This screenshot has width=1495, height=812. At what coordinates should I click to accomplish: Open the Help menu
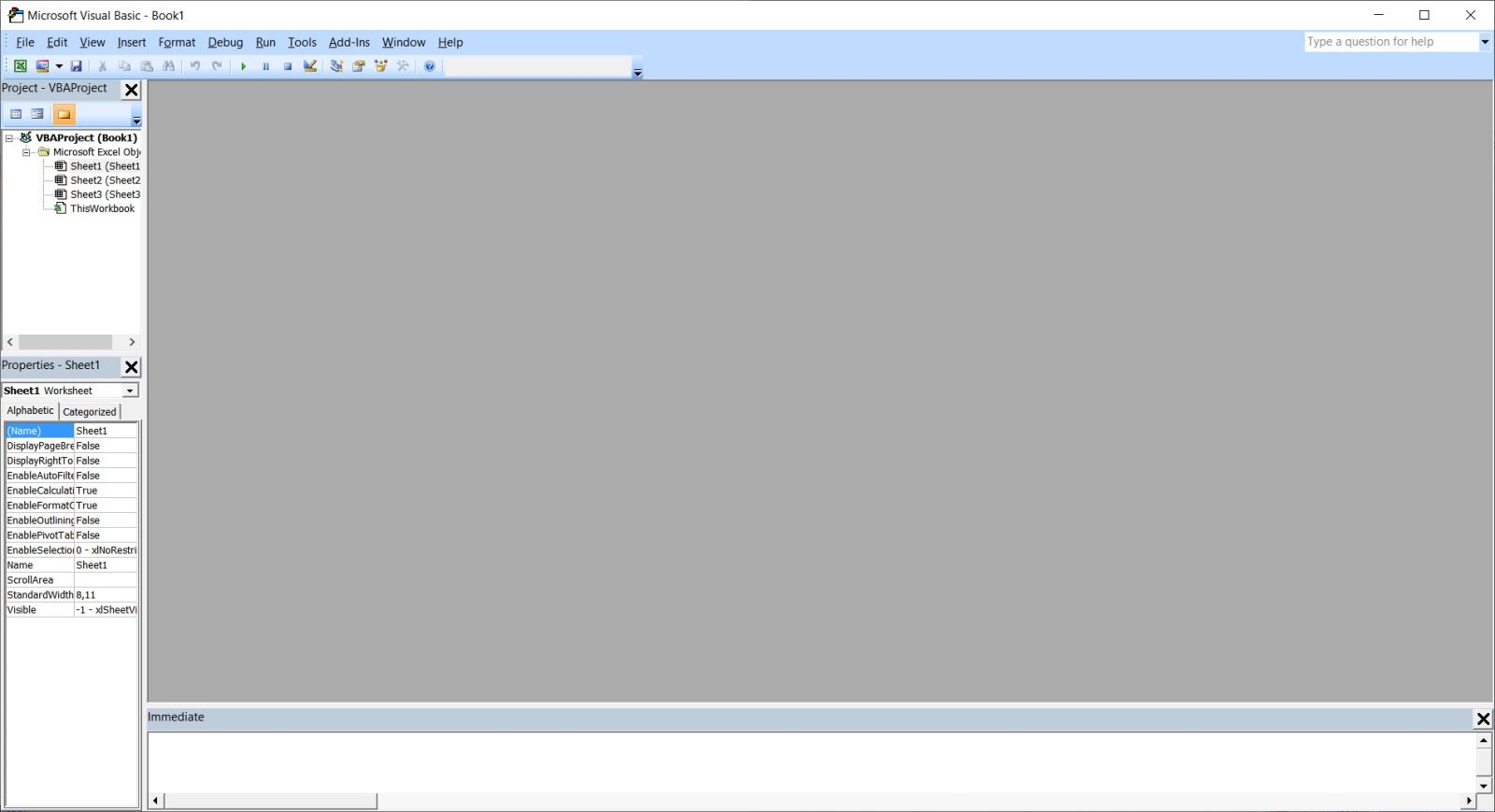tap(450, 42)
